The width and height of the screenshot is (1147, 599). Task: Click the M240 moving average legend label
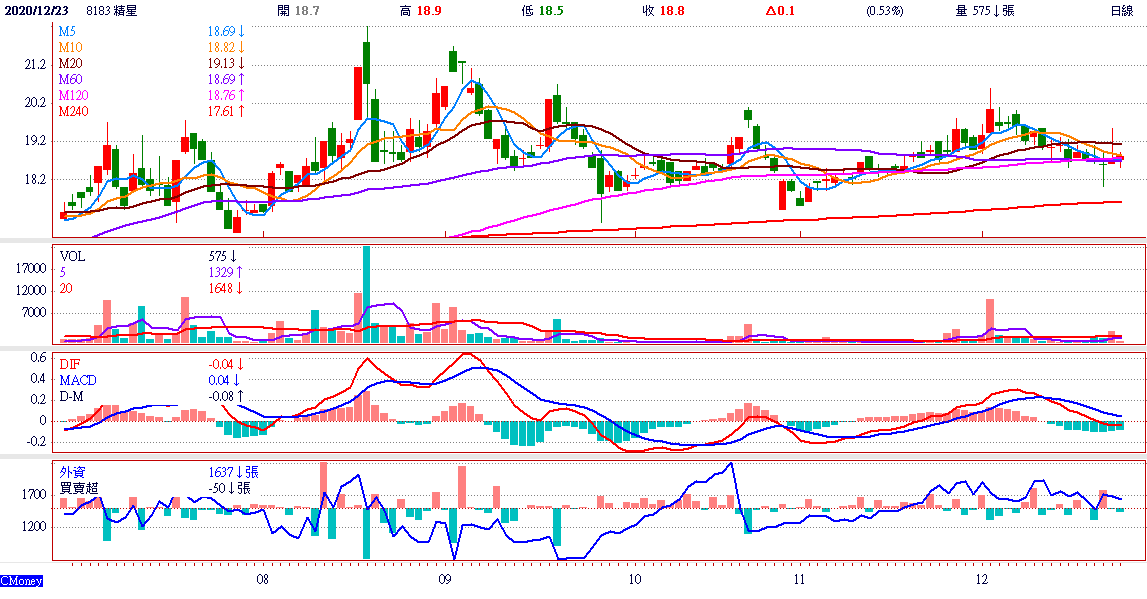click(x=73, y=111)
